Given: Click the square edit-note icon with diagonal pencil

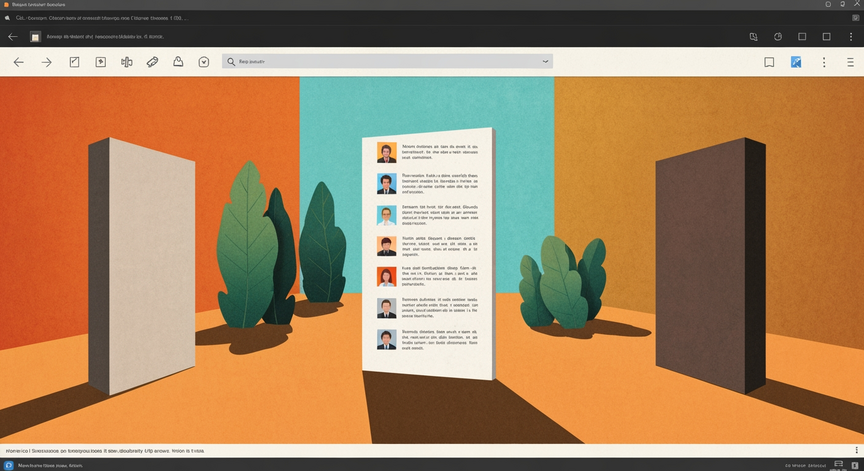Looking at the screenshot, I should (74, 62).
